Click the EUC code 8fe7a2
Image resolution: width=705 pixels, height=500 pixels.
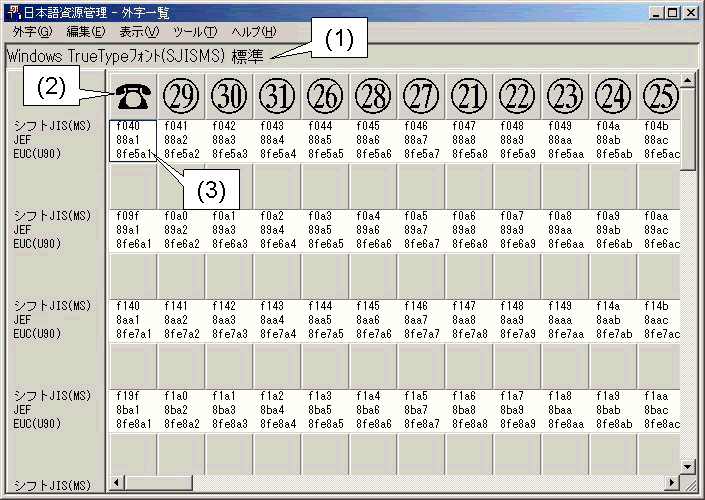tap(182, 334)
